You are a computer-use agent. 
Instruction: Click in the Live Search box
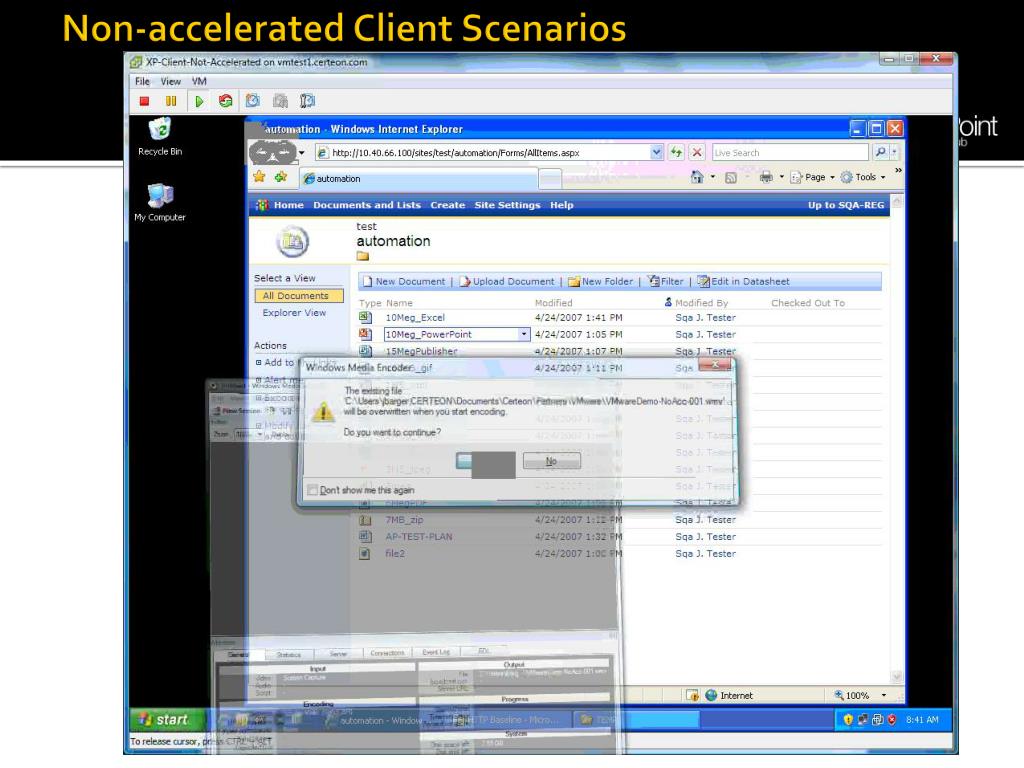(790, 153)
